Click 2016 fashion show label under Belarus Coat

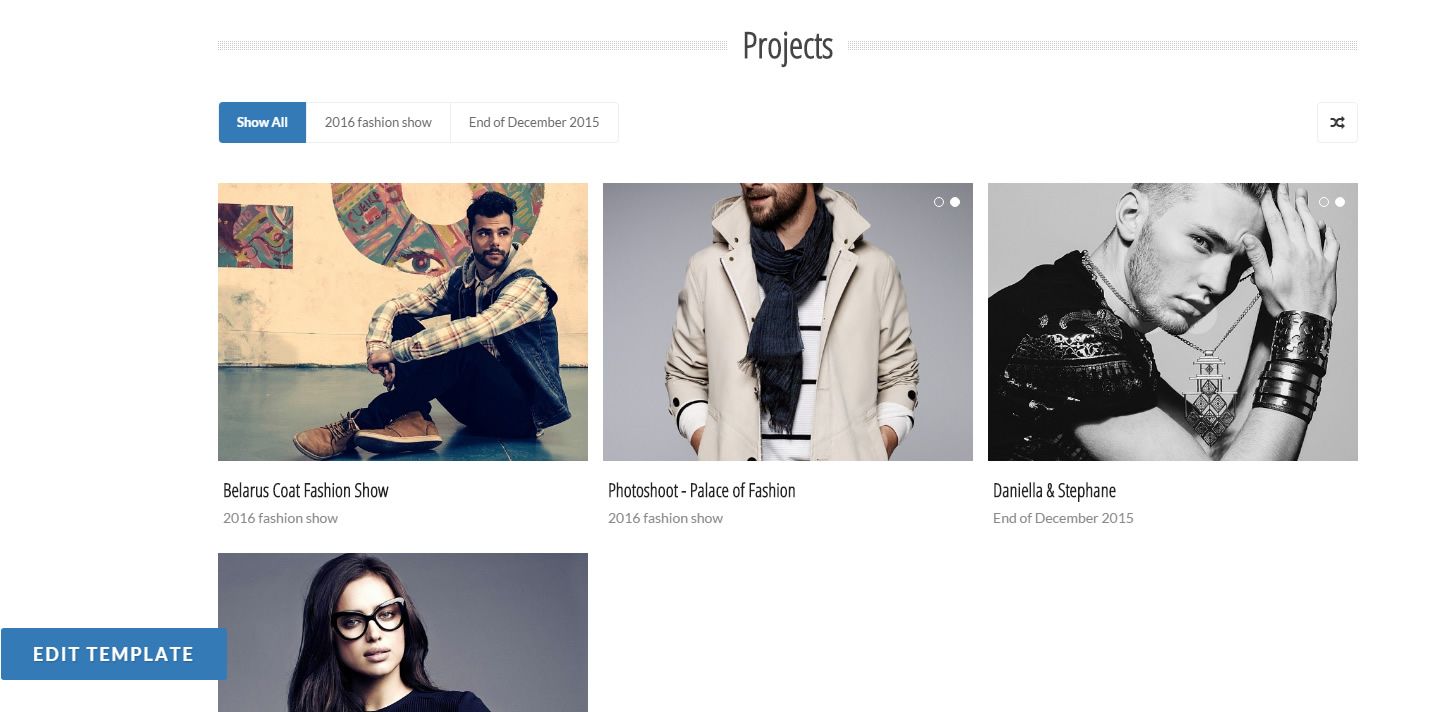coord(280,518)
